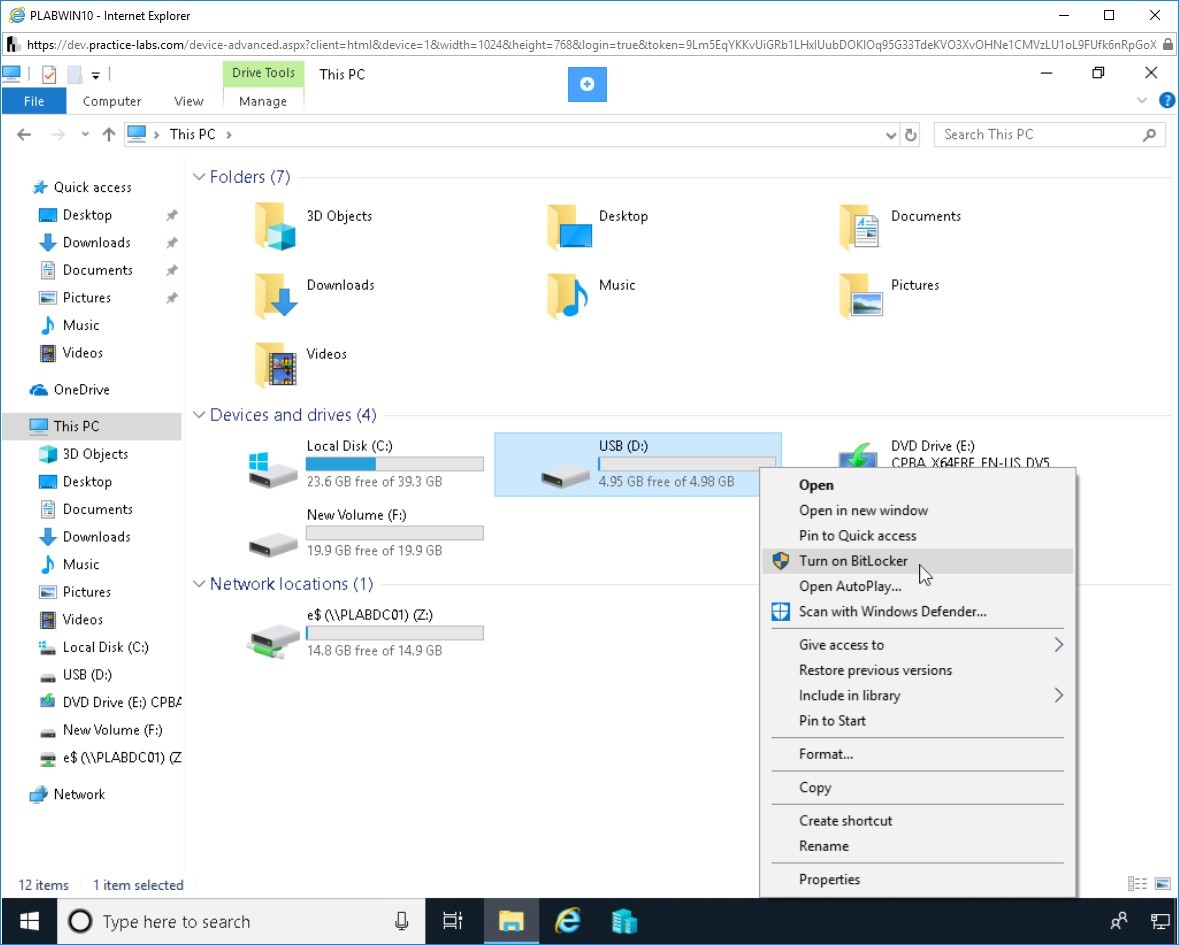Click the Z: network drive capacity bar

point(395,633)
